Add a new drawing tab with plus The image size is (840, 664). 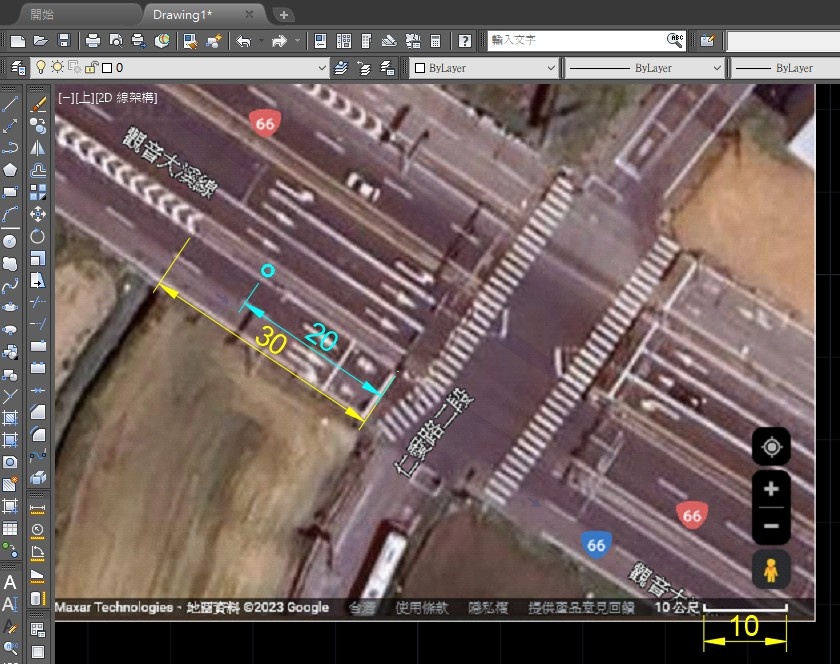pos(284,15)
